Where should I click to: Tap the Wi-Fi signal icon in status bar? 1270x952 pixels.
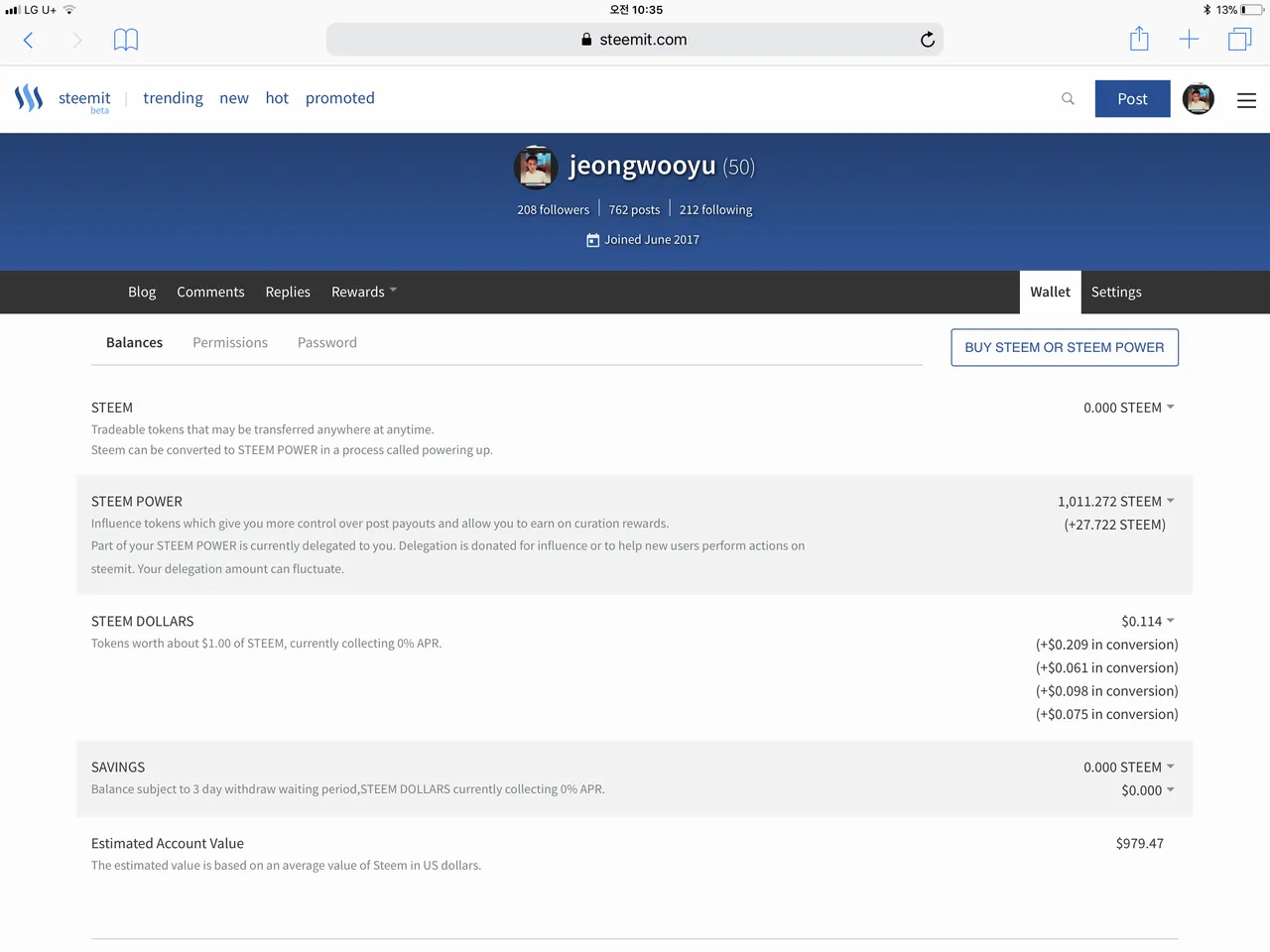click(69, 10)
